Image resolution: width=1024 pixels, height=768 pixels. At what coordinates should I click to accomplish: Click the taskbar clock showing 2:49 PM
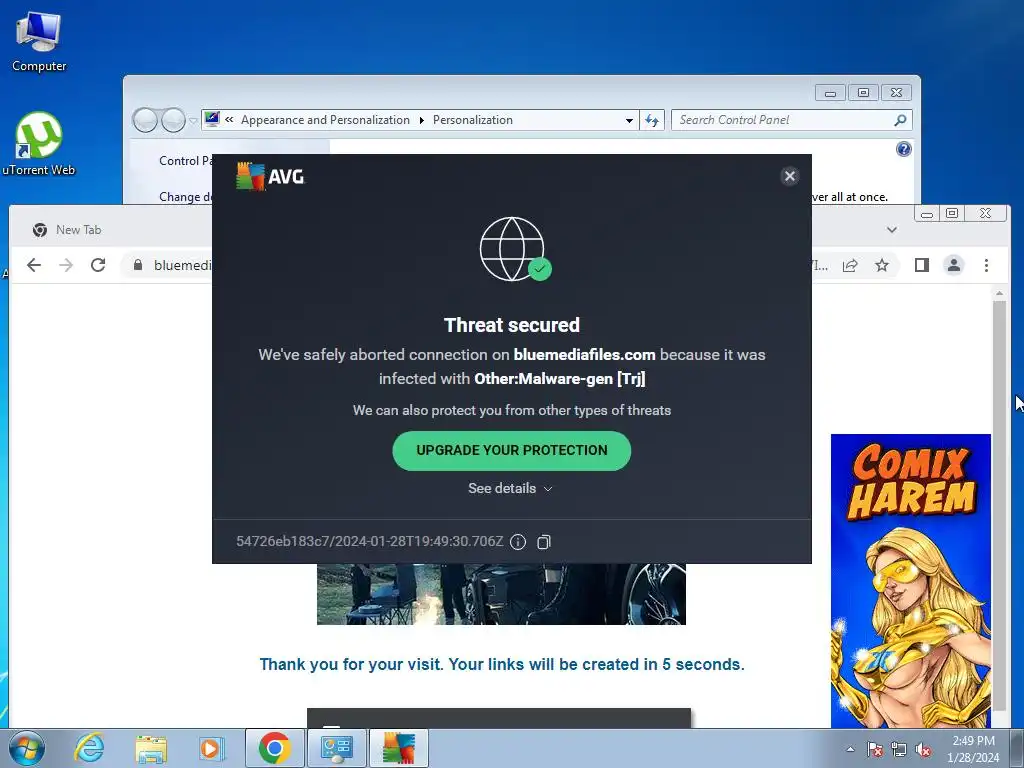click(x=973, y=749)
